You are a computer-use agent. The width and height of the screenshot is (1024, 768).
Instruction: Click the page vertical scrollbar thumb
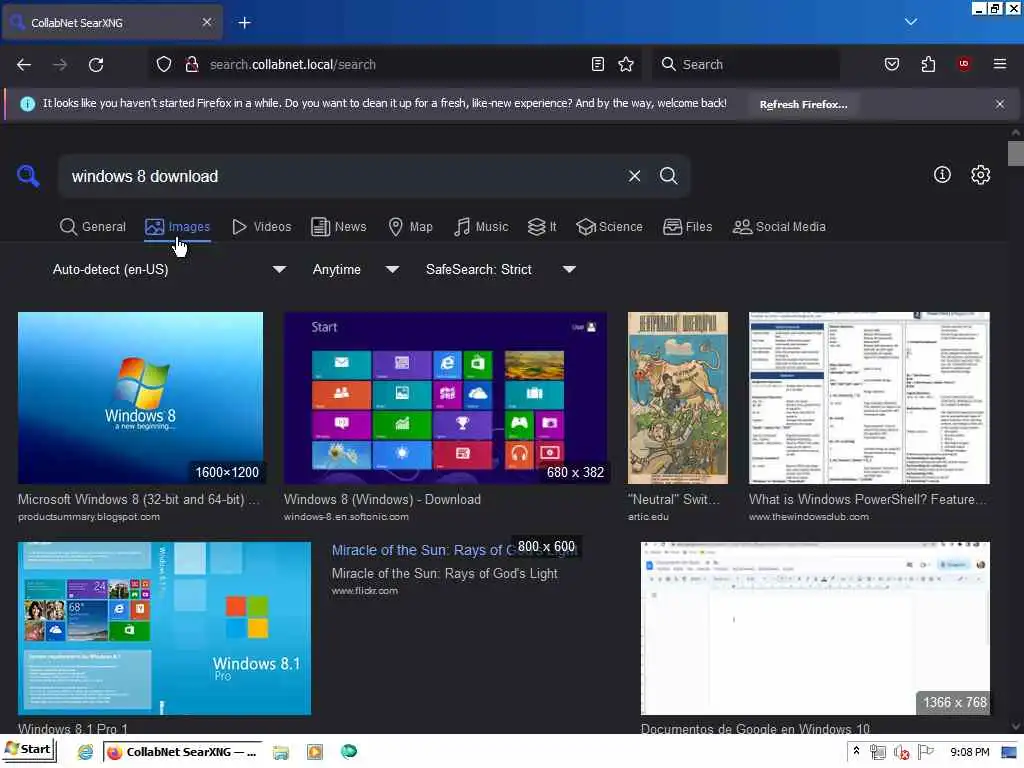[x=1016, y=153]
